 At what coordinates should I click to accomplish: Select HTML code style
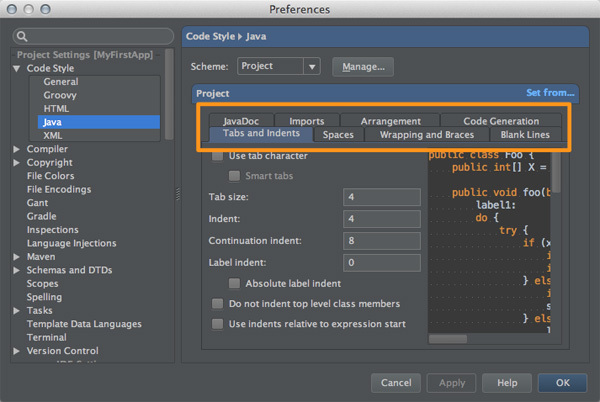(56, 109)
